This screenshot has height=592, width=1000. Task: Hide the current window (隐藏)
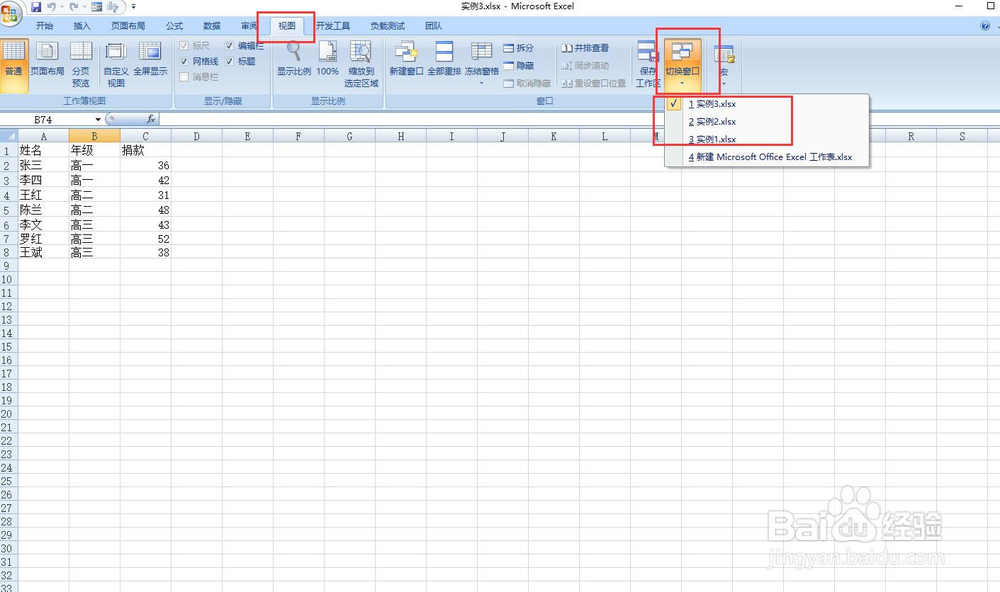[x=518, y=66]
